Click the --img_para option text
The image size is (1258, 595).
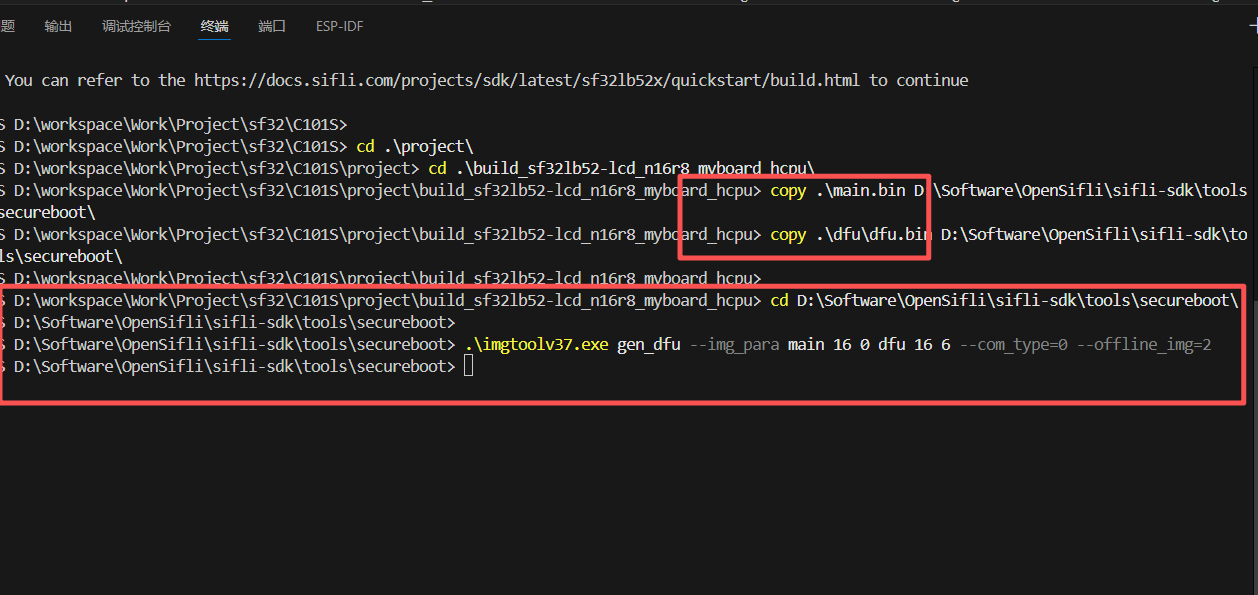(735, 345)
